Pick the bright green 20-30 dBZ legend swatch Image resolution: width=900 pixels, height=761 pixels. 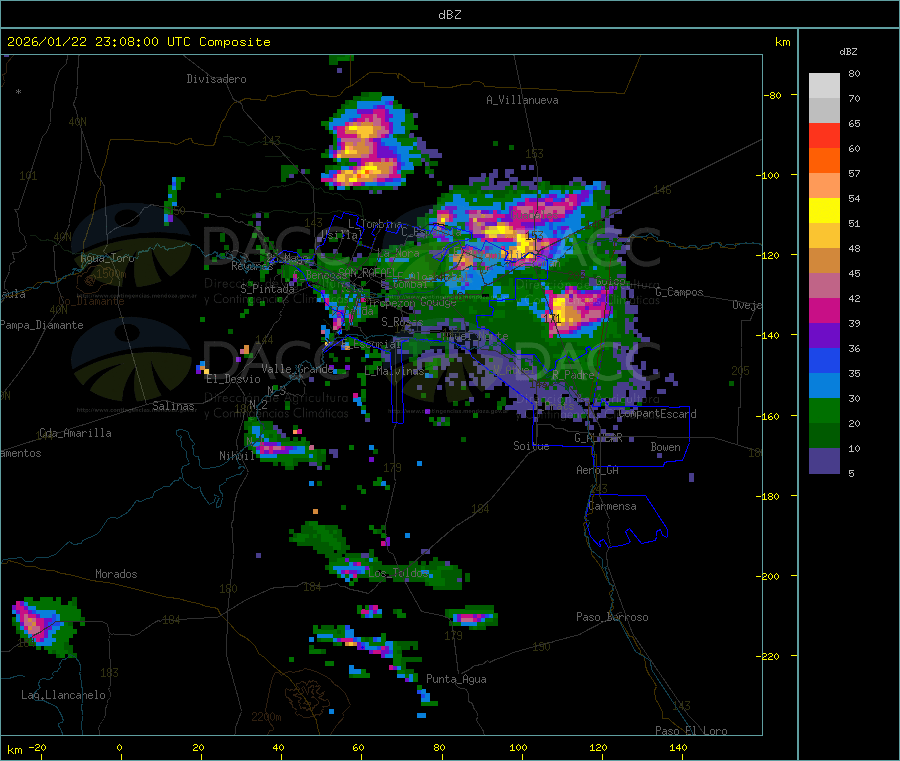click(824, 411)
